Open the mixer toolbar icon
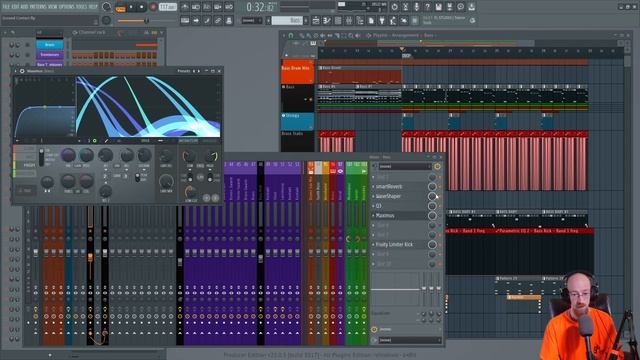The image size is (640, 360). tap(349, 20)
